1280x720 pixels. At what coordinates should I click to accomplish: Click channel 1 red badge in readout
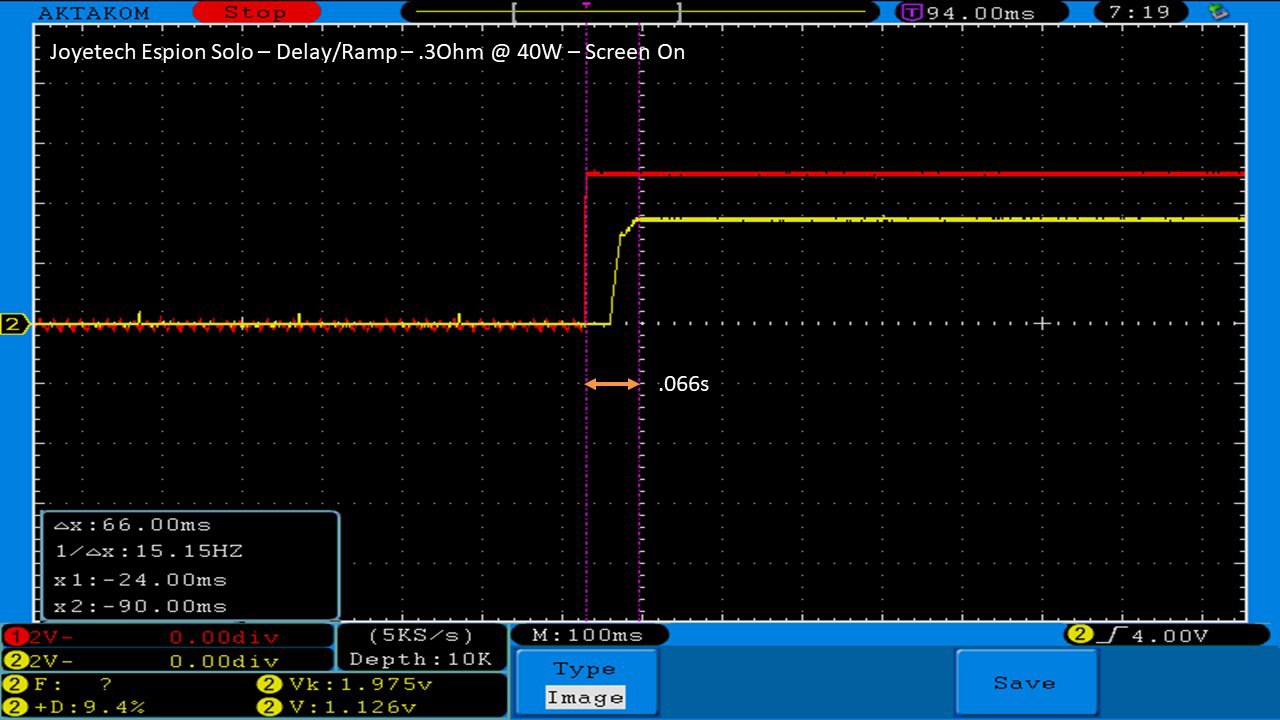pyautogui.click(x=15, y=637)
